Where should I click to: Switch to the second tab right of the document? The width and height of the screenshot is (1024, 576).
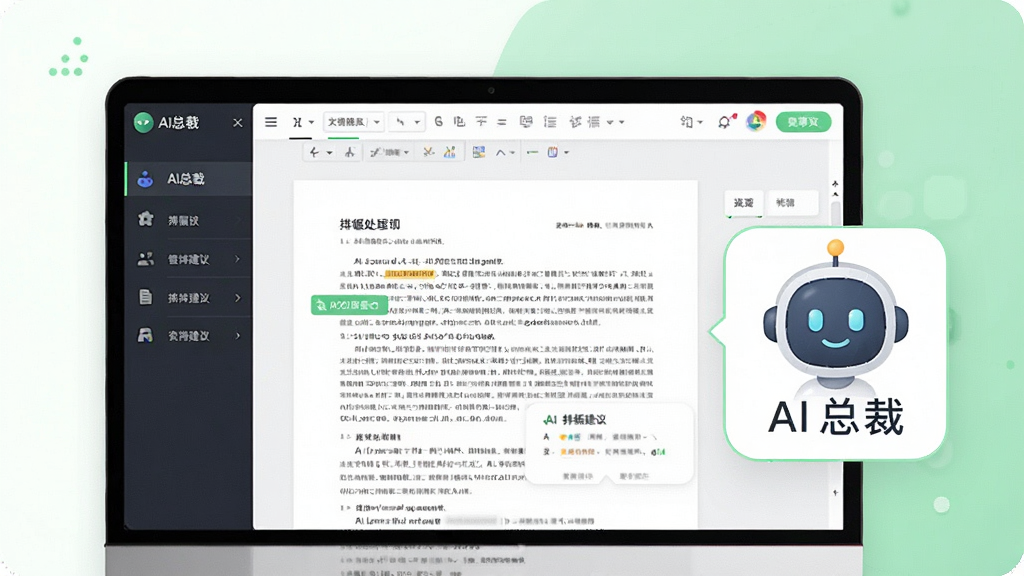click(x=792, y=203)
